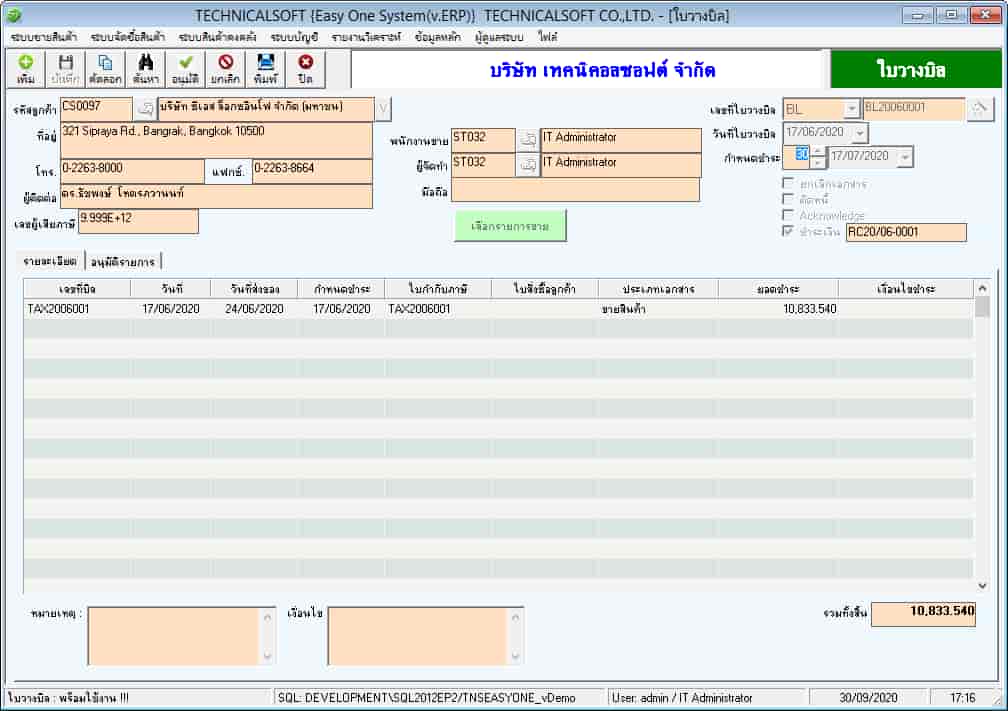The image size is (1008, 711).
Task: Decrease credit days with stepper down arrow
Action: [x=817, y=162]
